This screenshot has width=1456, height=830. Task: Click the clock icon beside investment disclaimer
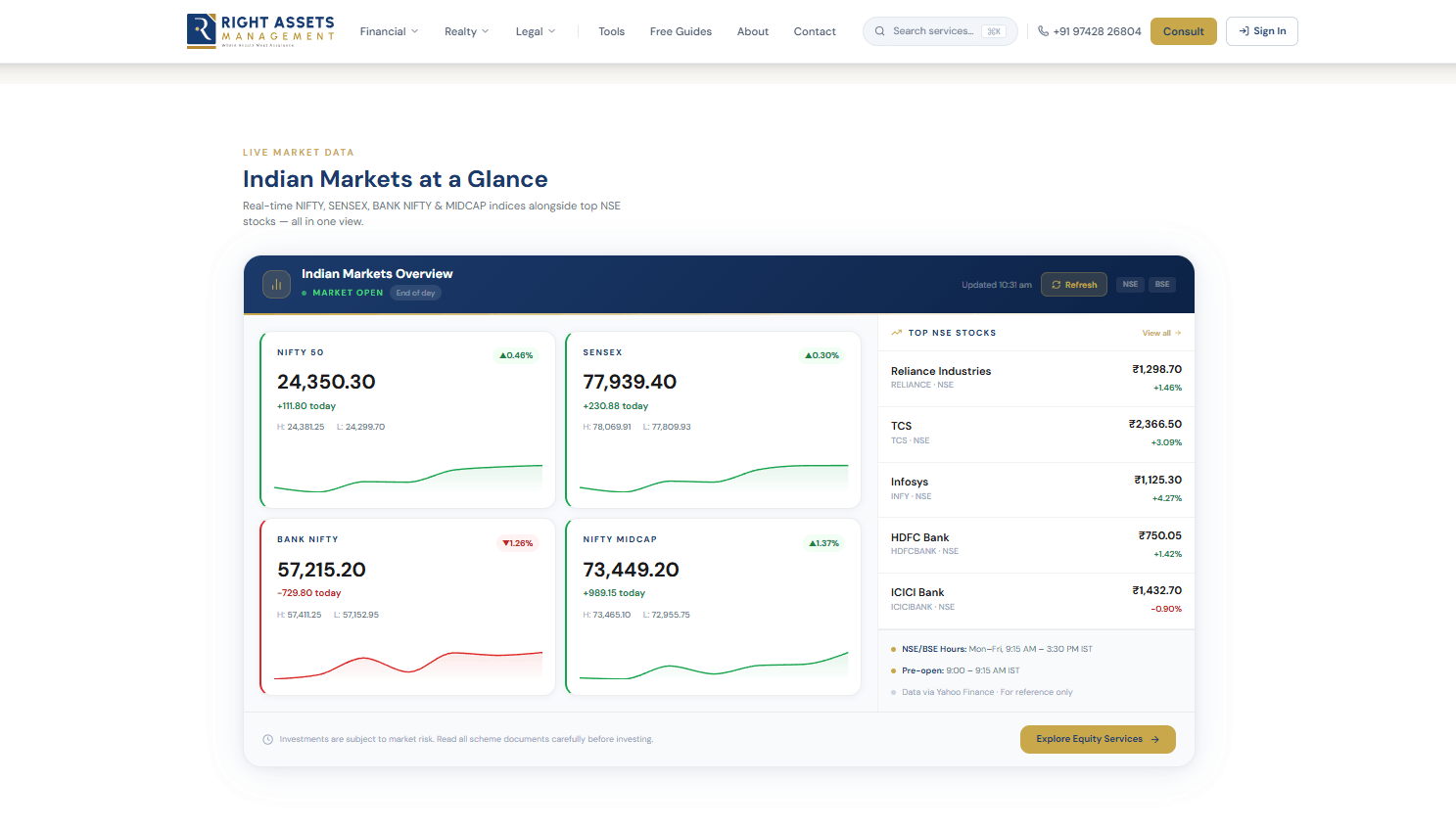pyautogui.click(x=267, y=739)
